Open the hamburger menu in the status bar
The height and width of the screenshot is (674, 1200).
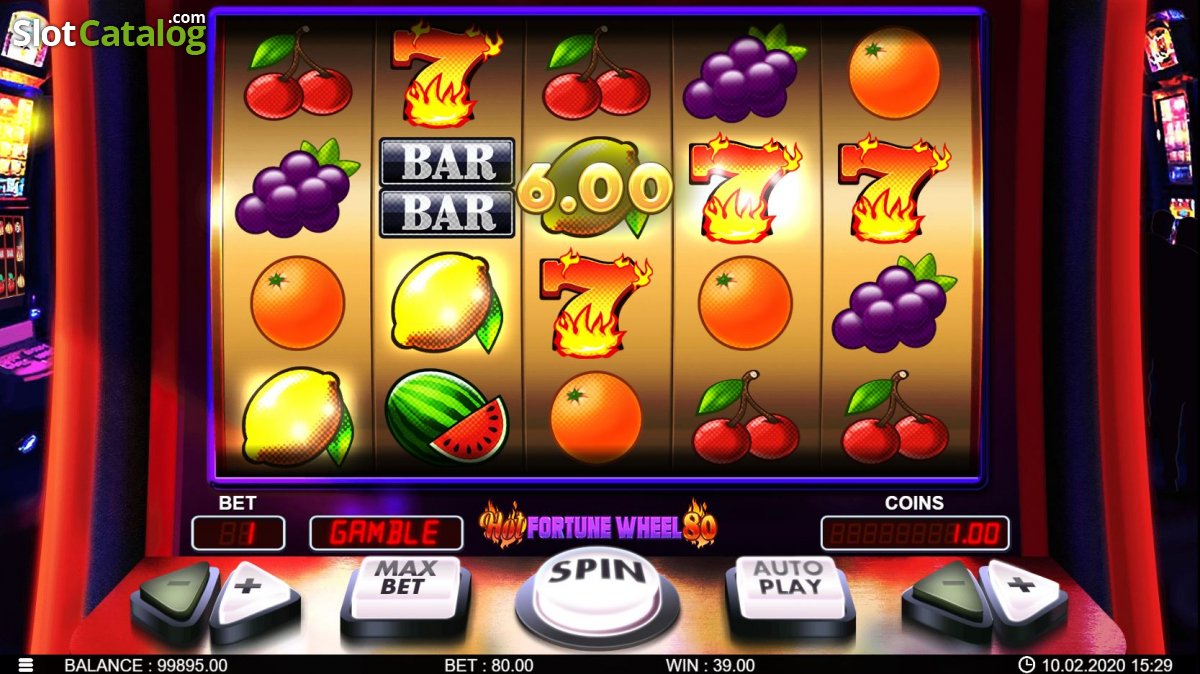[x=26, y=664]
